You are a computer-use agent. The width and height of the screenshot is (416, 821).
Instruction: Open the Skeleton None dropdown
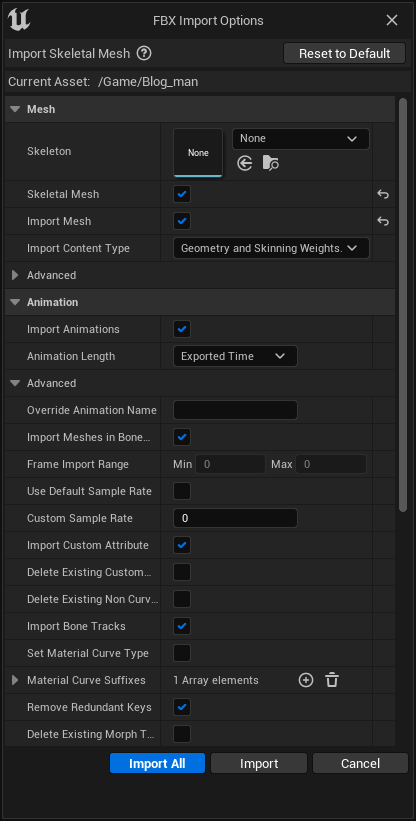(x=301, y=139)
